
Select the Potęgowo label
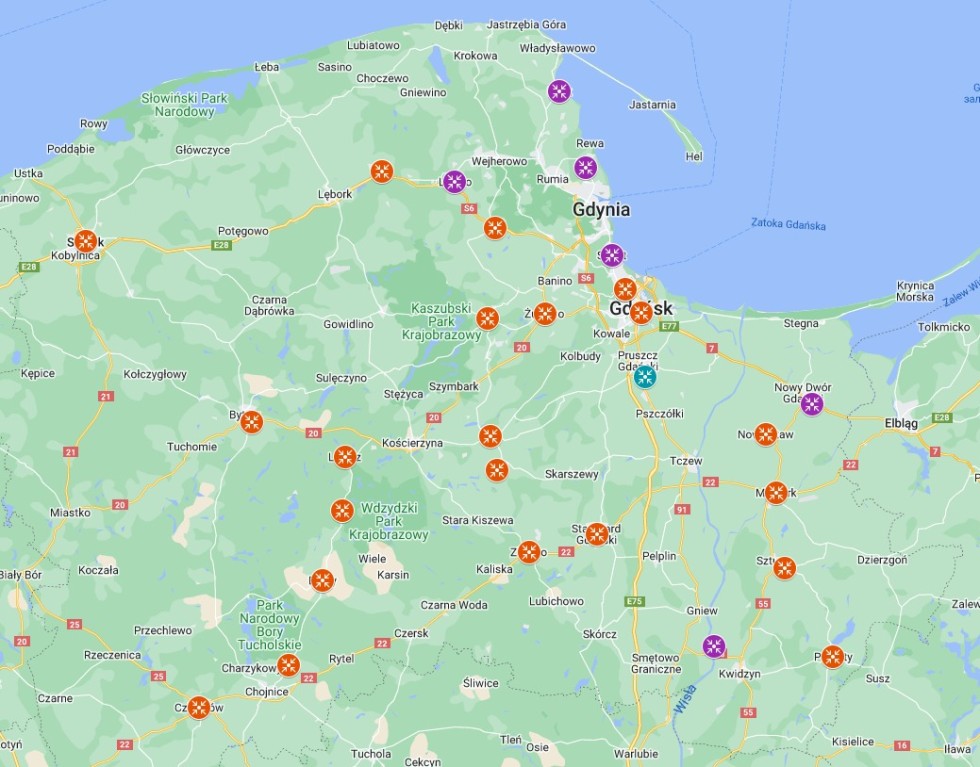coord(243,231)
